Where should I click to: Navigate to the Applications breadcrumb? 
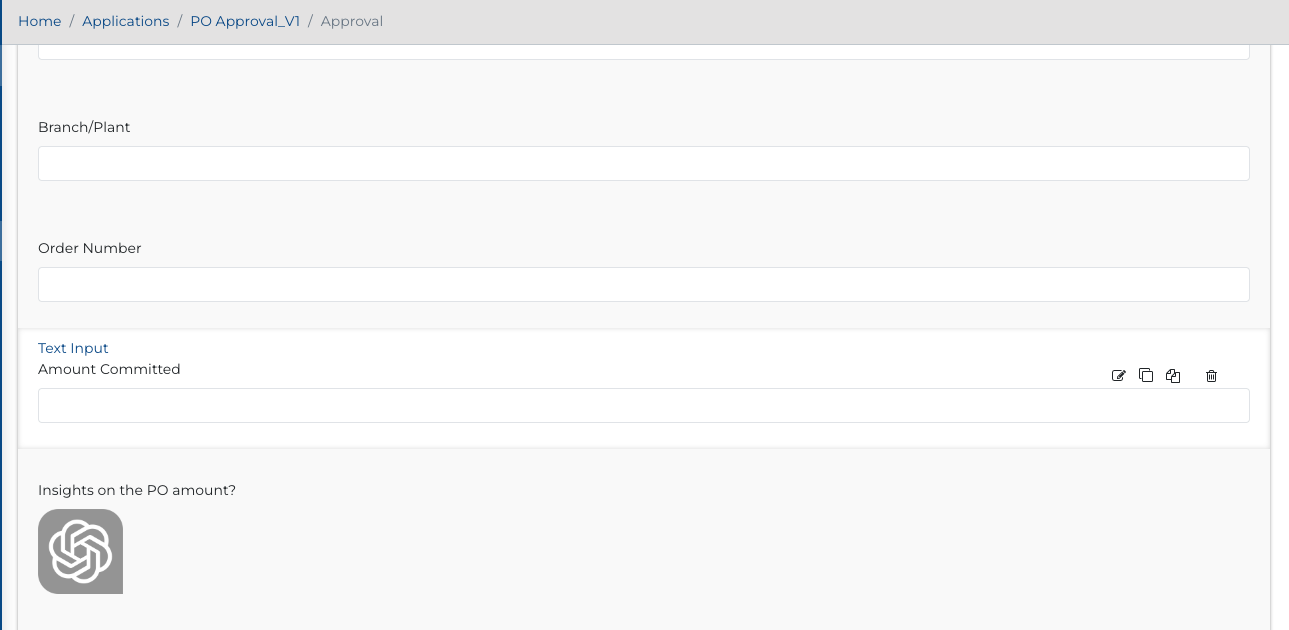(126, 20)
